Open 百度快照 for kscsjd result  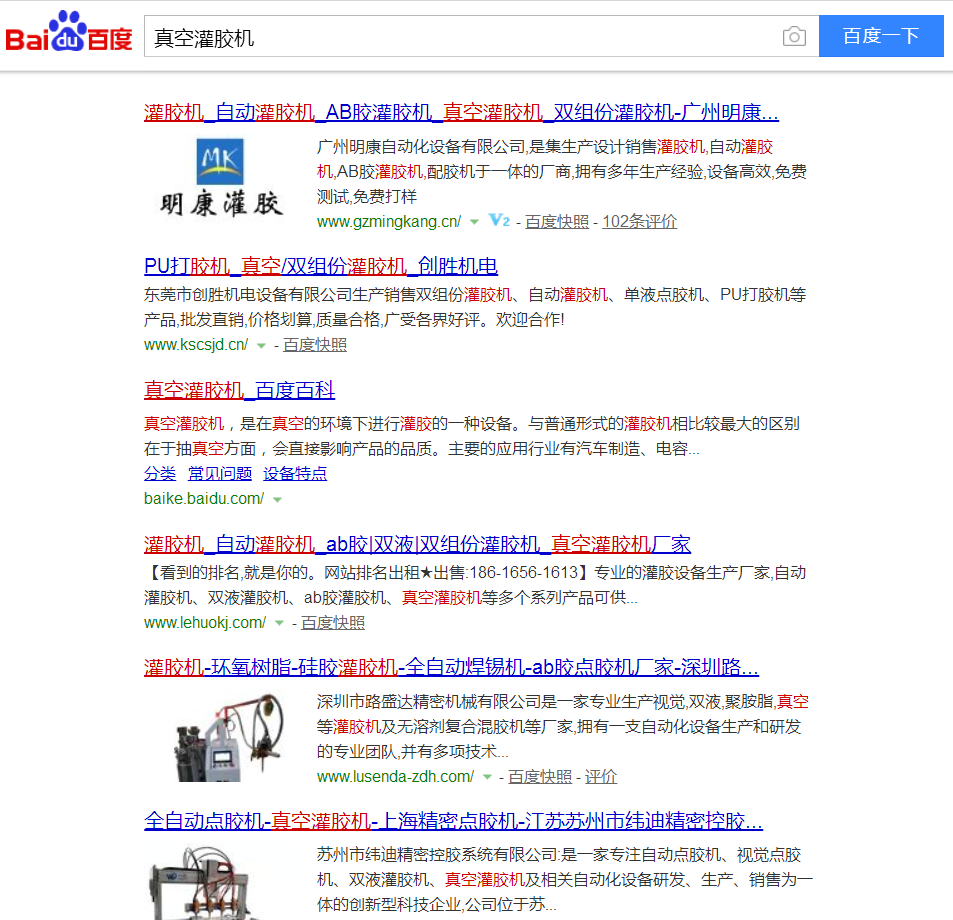click(x=315, y=345)
